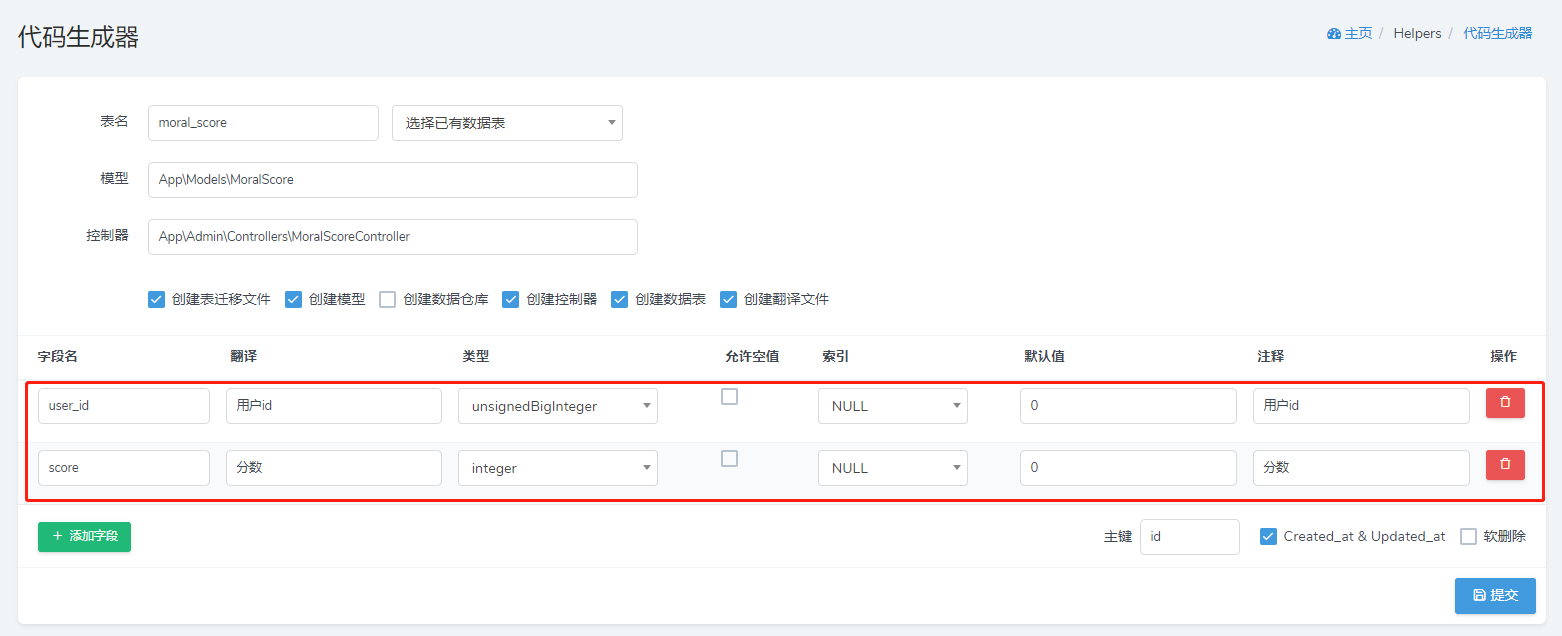Click default value input in user_id row
1562x636 pixels.
click(x=1128, y=406)
